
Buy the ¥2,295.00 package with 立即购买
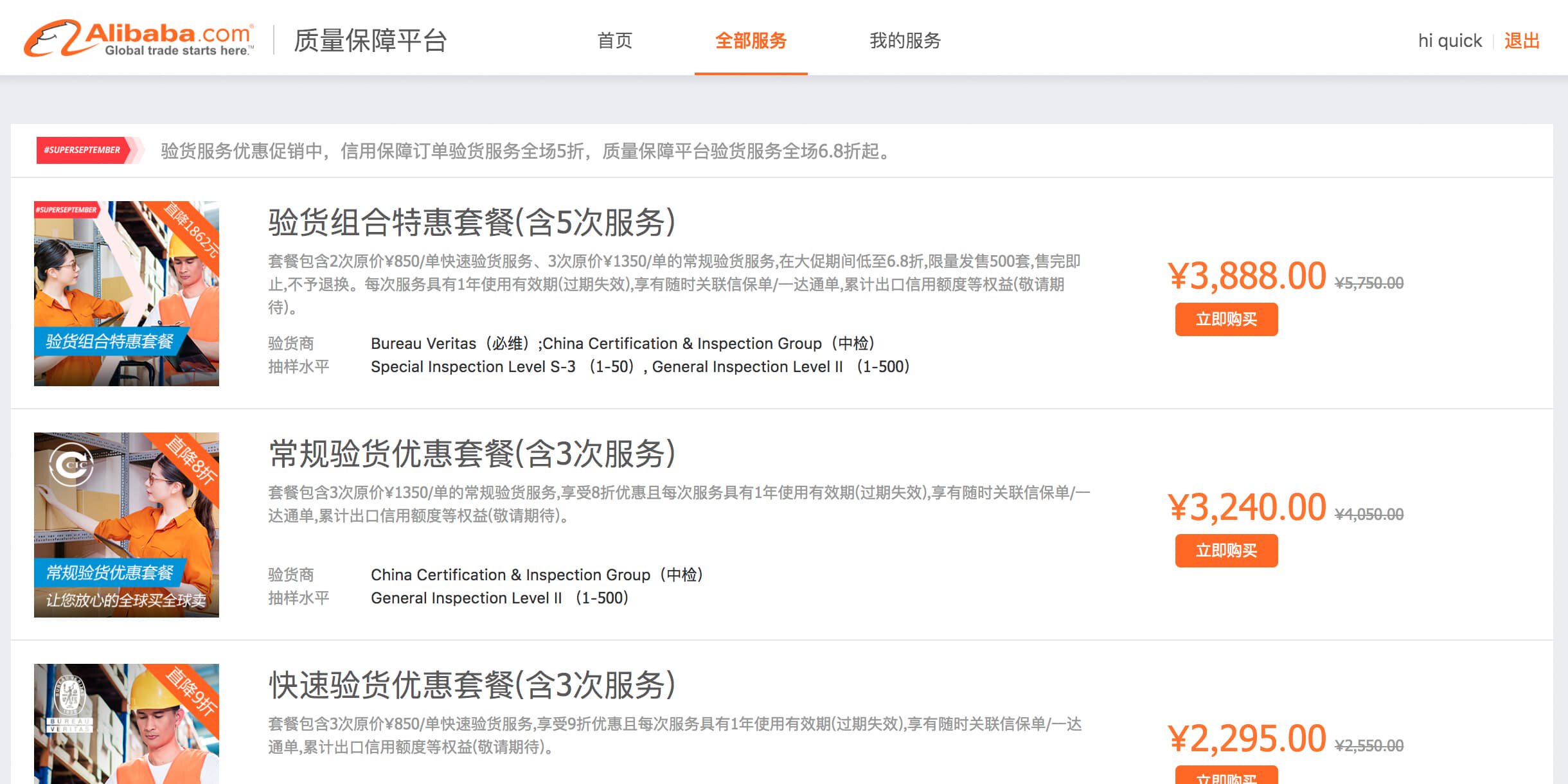point(1226,776)
